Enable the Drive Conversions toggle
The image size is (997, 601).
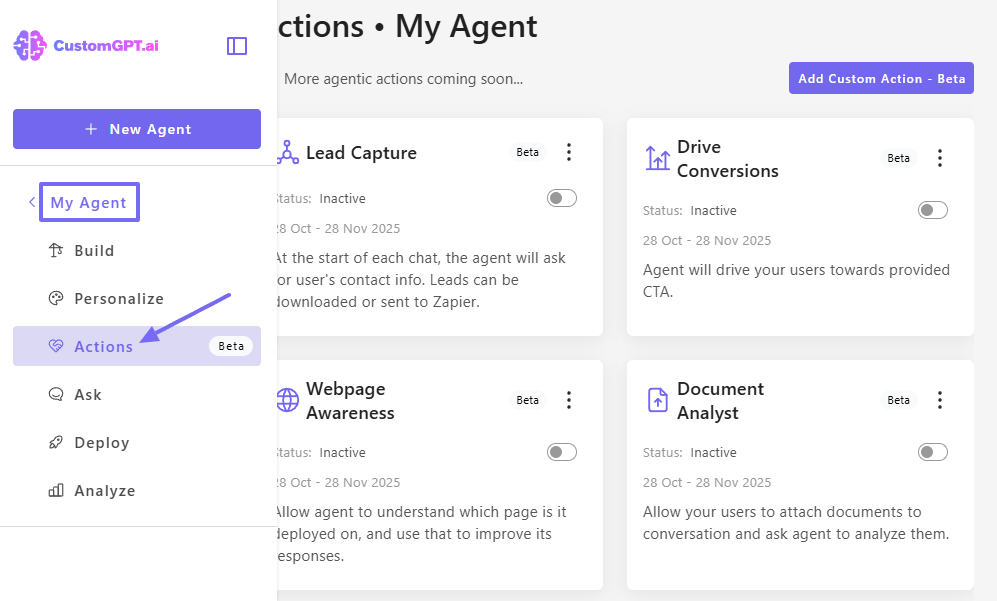click(932, 210)
